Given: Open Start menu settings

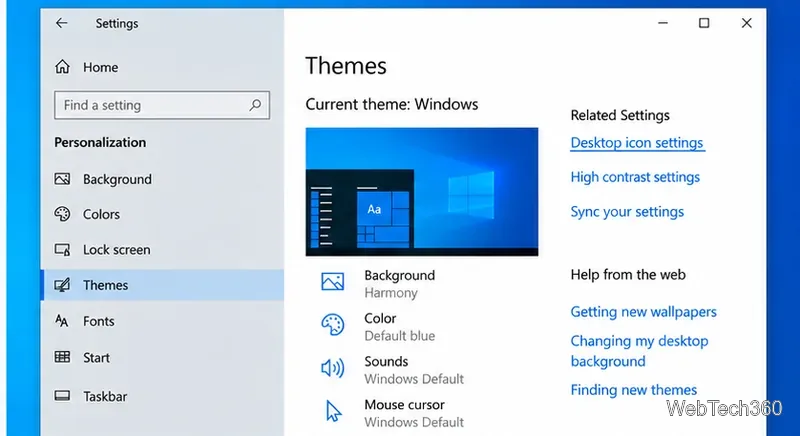Looking at the screenshot, I should 162,357.
